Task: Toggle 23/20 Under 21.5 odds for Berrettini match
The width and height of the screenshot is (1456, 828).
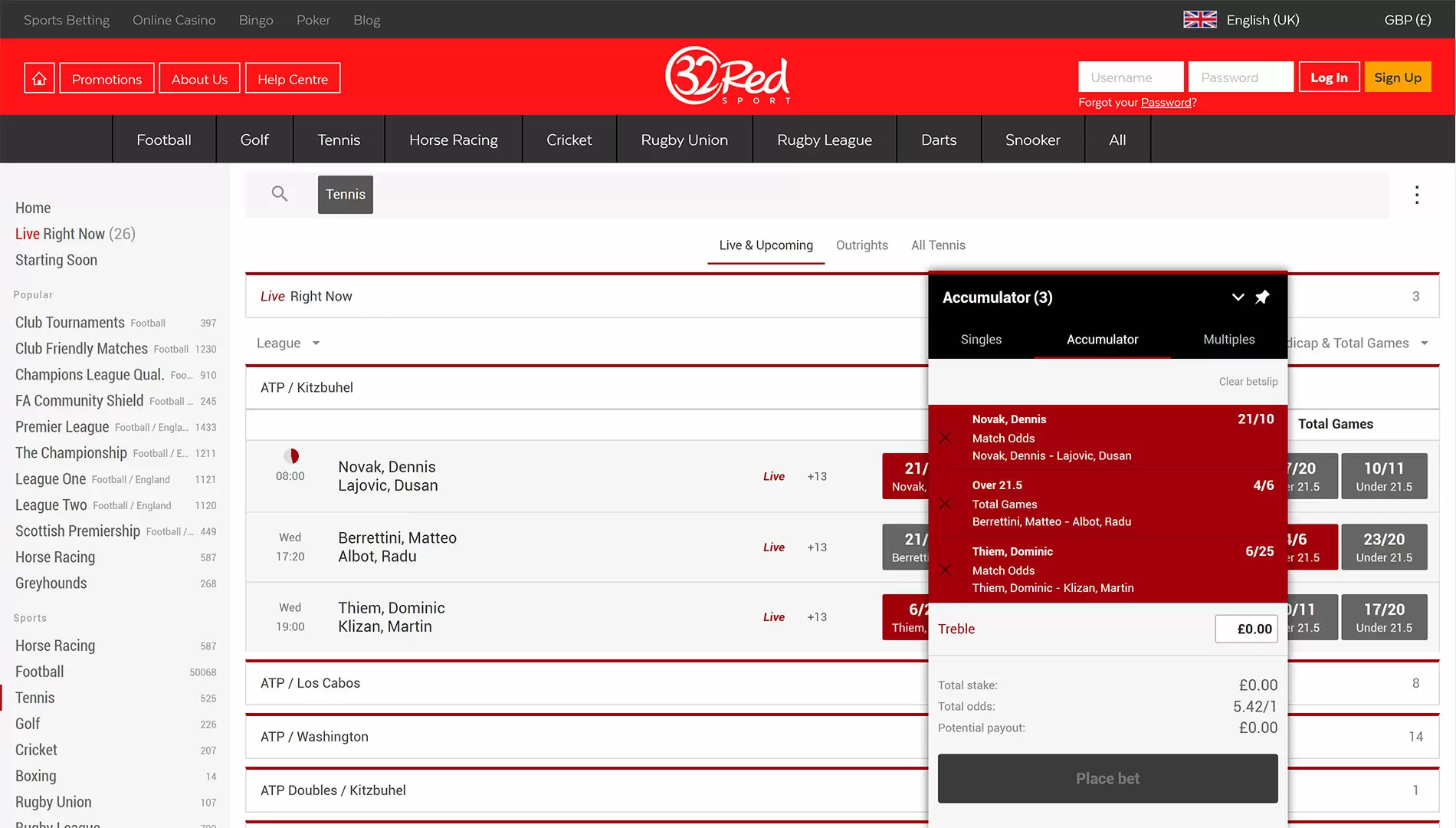Action: pos(1384,547)
